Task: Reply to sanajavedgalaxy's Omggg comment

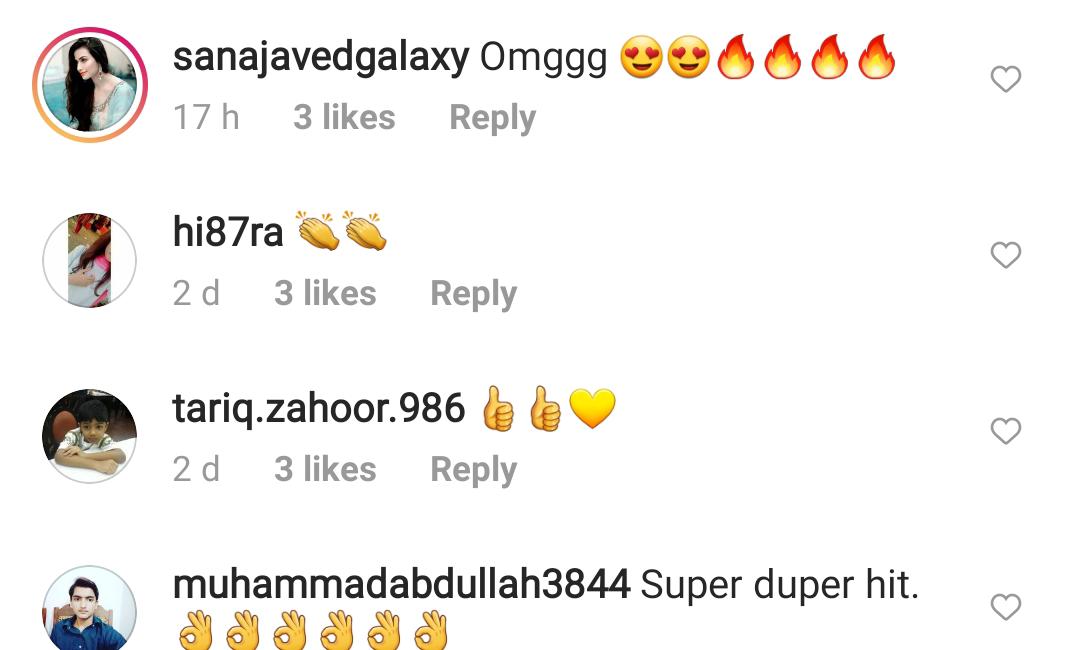Action: 492,118
